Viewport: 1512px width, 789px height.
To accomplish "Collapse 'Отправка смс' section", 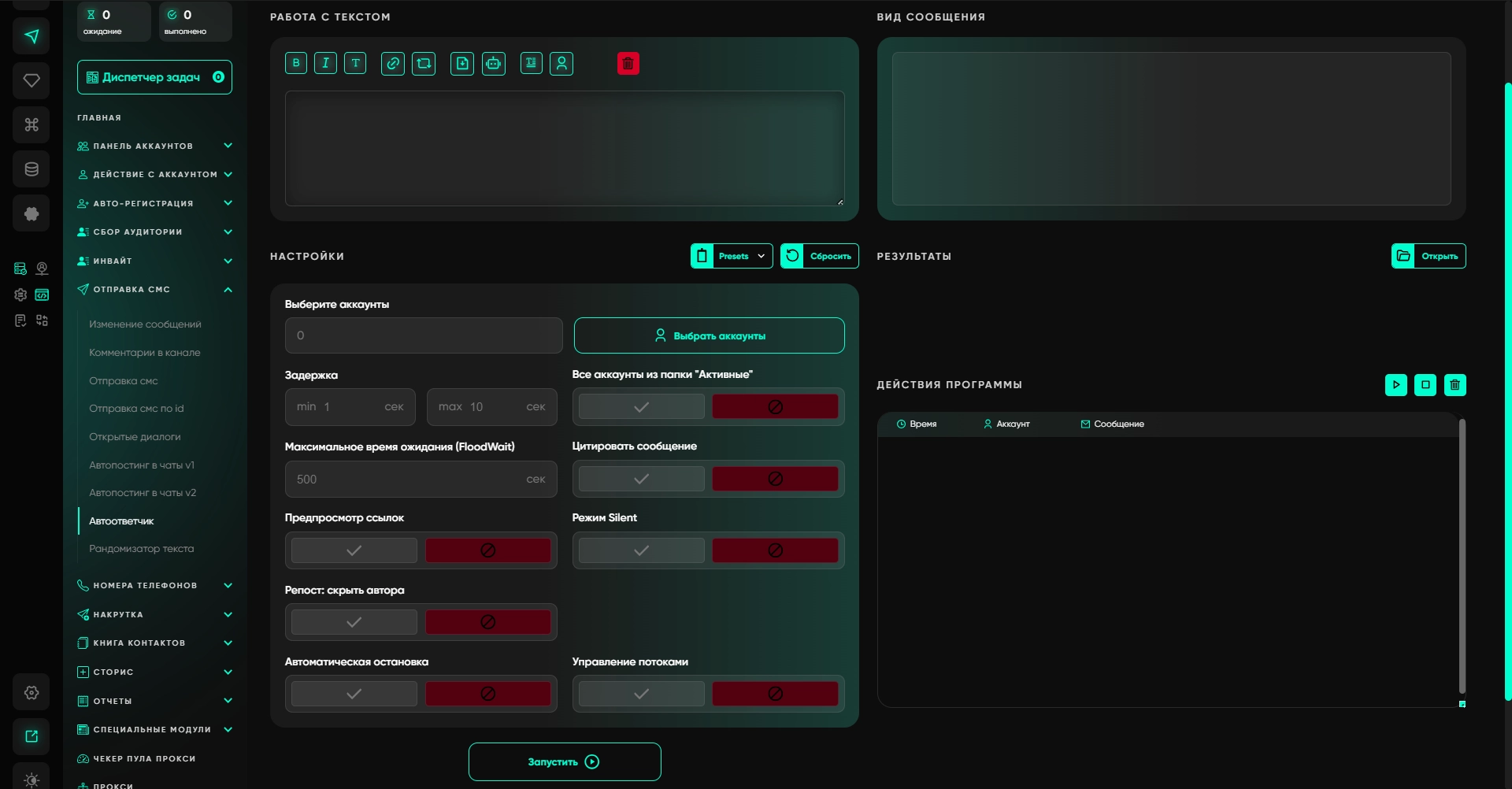I will [154, 289].
